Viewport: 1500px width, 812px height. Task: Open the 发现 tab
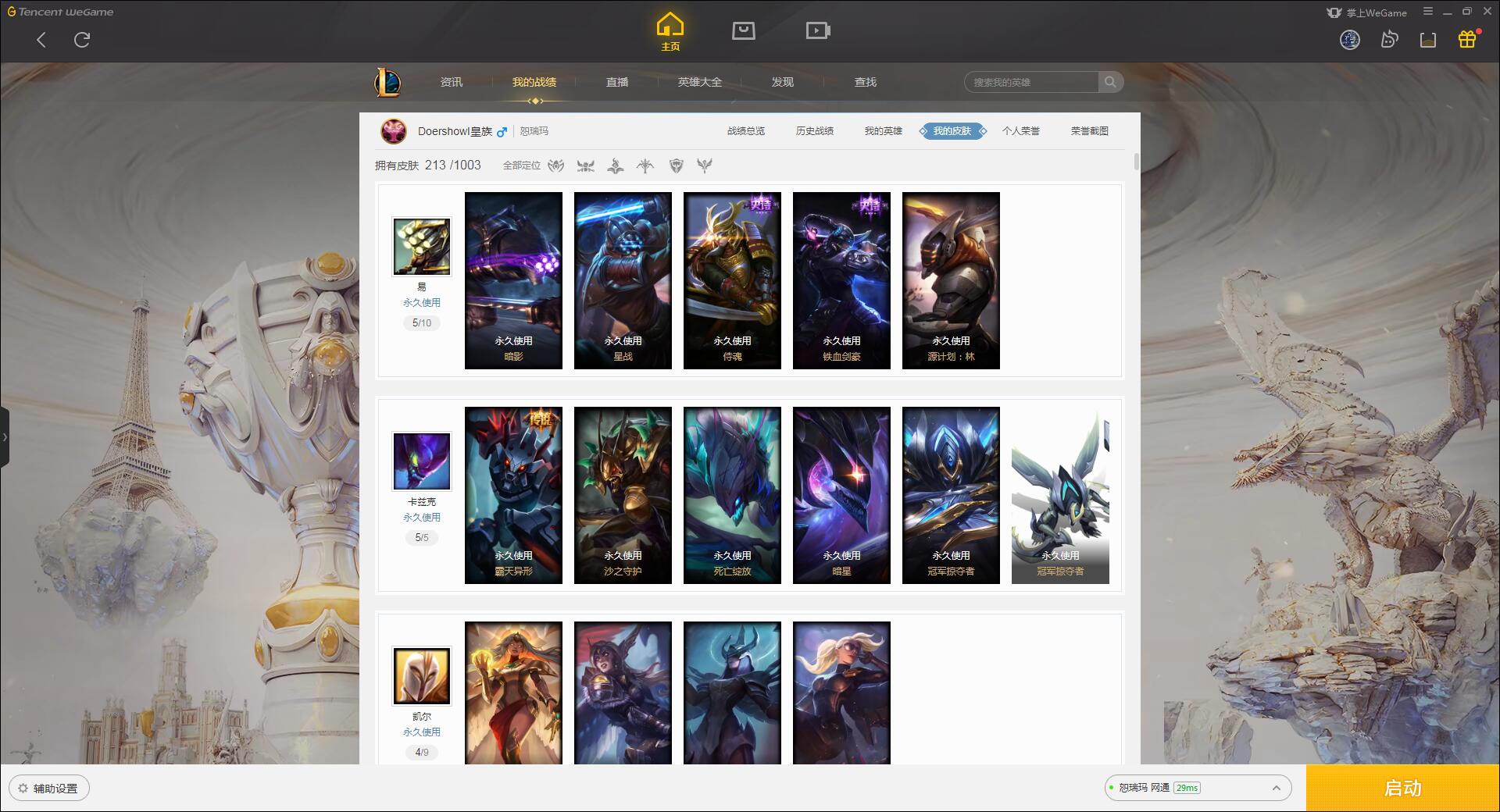click(783, 82)
